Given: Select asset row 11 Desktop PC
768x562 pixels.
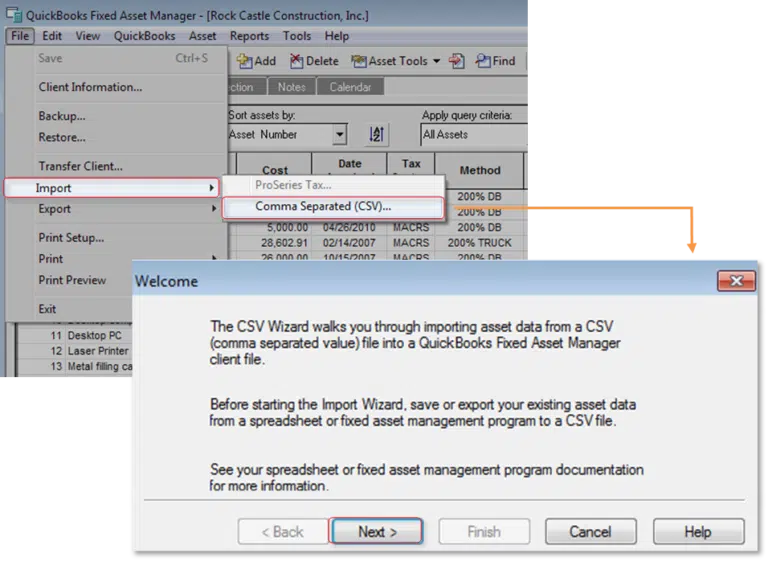Looking at the screenshot, I should click(x=74, y=336).
